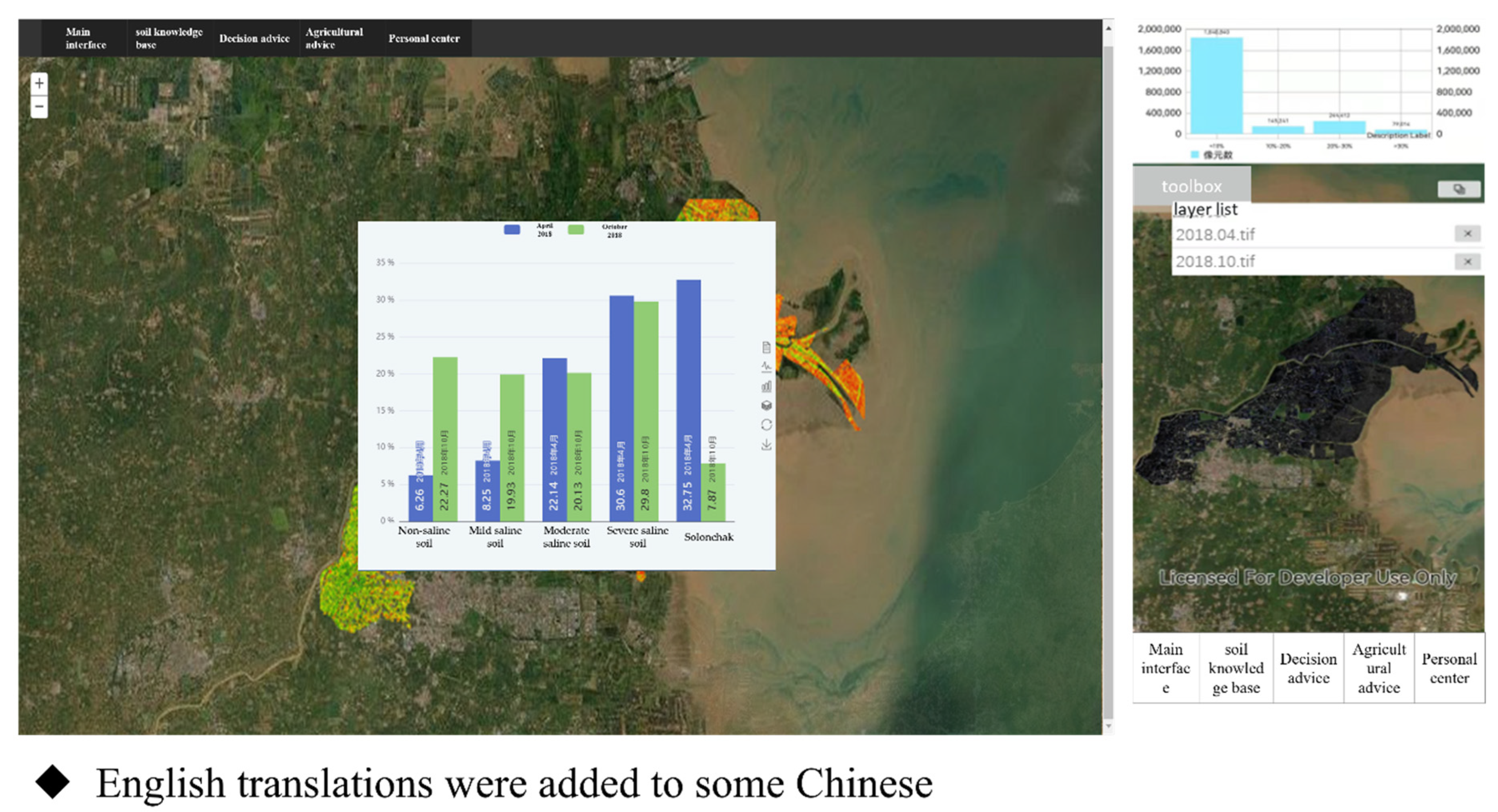Image resolution: width=1498 pixels, height=812 pixels.
Task: Save the chart as image
Action: click(766, 445)
